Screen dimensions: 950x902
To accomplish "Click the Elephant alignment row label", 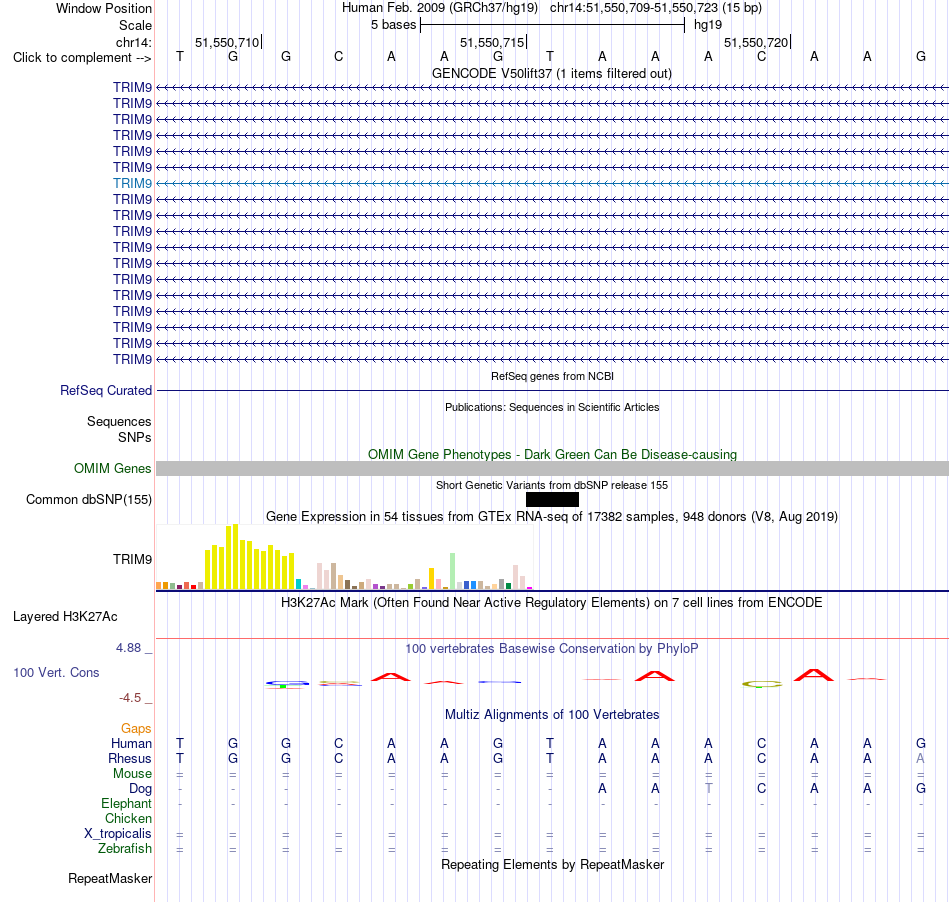I will tap(126, 804).
